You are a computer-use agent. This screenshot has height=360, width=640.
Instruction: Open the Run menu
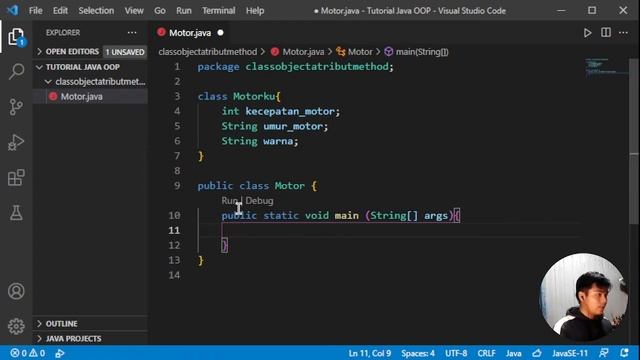184,11
